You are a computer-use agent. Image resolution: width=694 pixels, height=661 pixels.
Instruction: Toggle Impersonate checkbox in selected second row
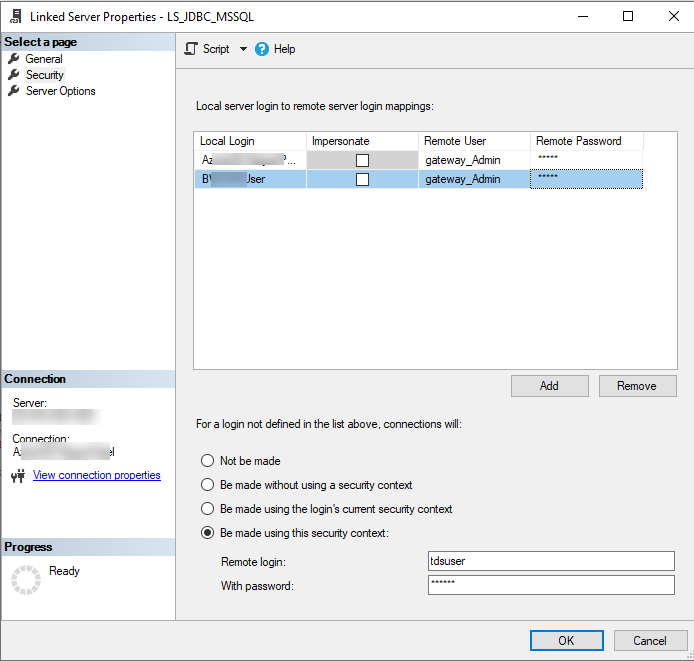[362, 179]
